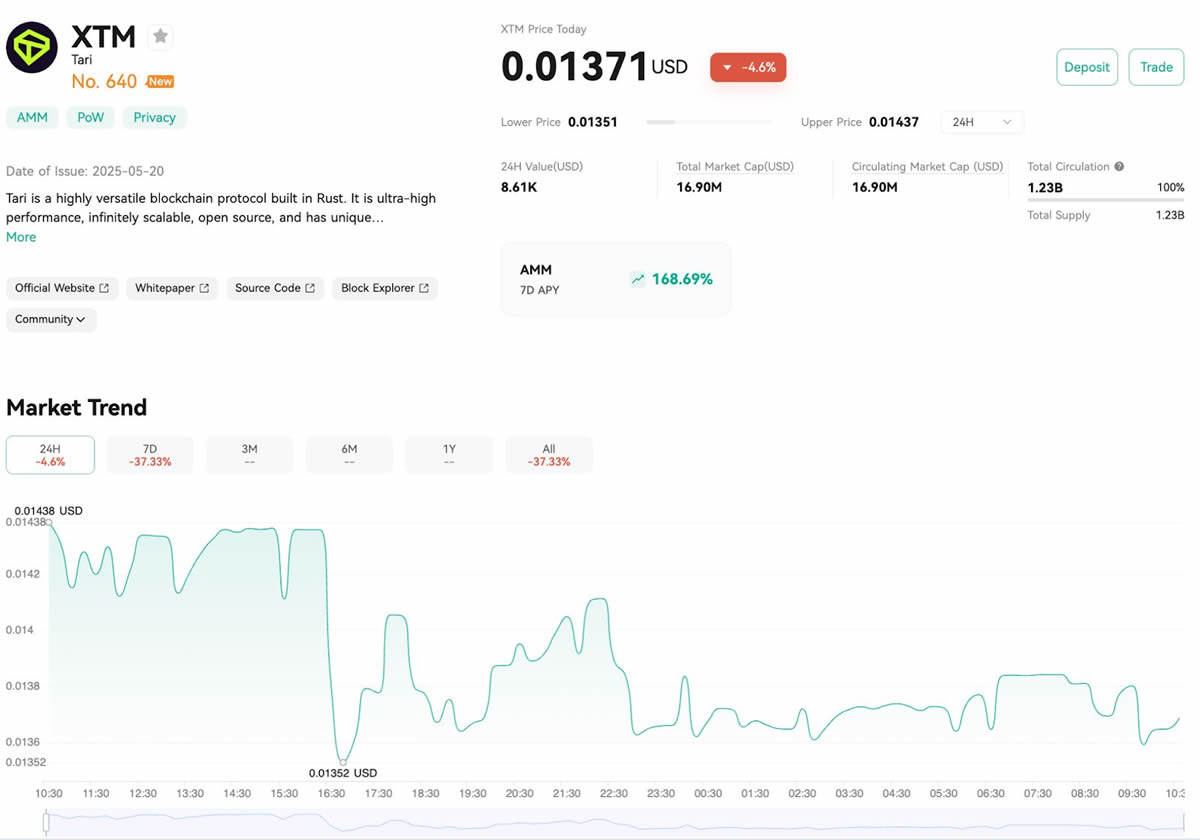Switch to the 1Y trend tab

pos(449,455)
